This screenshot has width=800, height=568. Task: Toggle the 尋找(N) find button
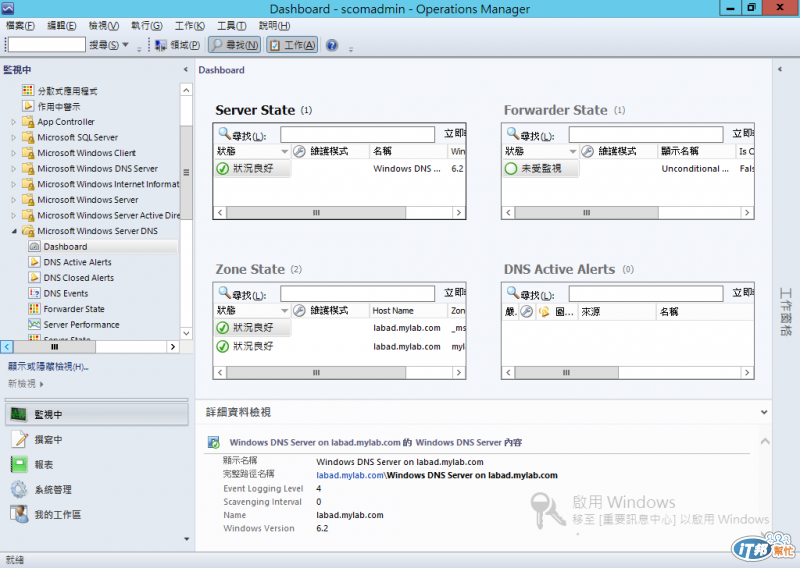pos(235,45)
